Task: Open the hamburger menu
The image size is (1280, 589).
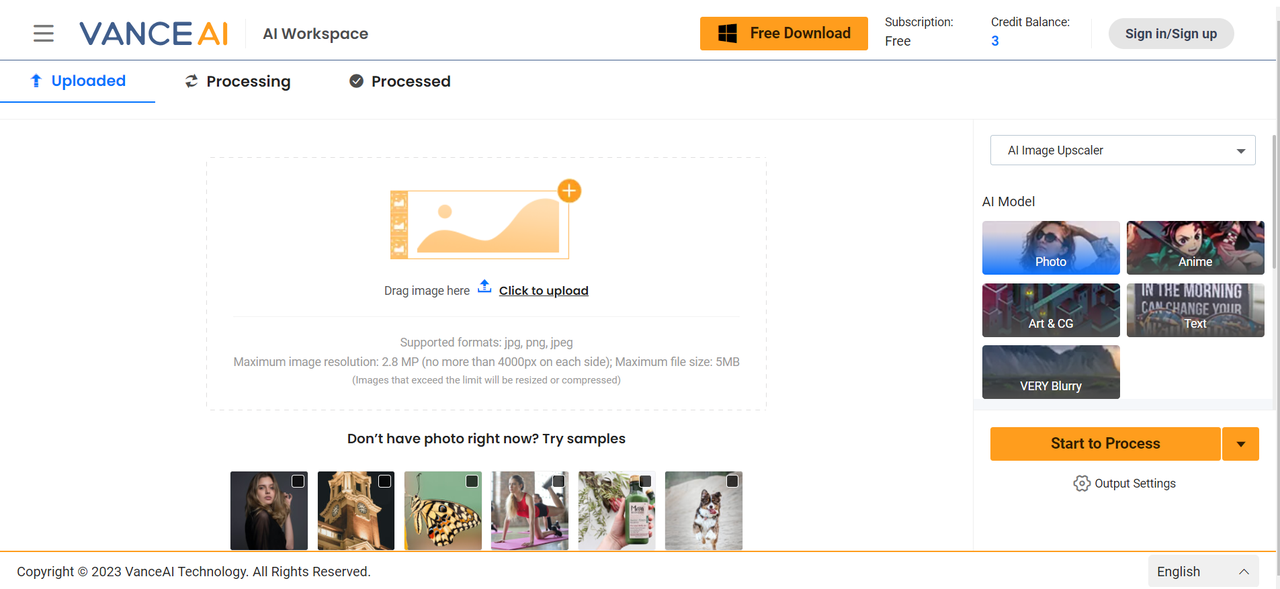Action: point(43,34)
